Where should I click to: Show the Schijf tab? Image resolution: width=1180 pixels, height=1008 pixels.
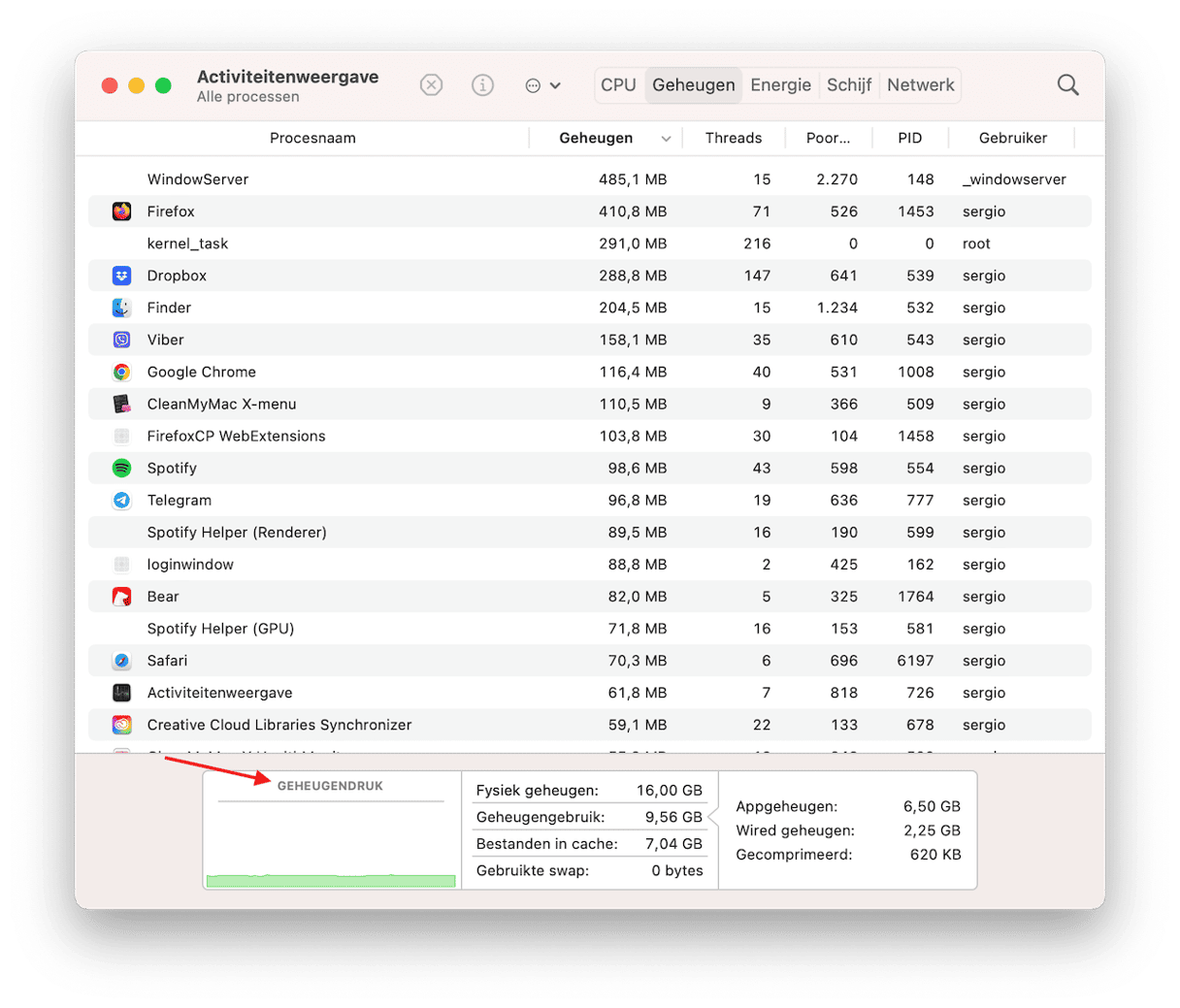[x=849, y=85]
